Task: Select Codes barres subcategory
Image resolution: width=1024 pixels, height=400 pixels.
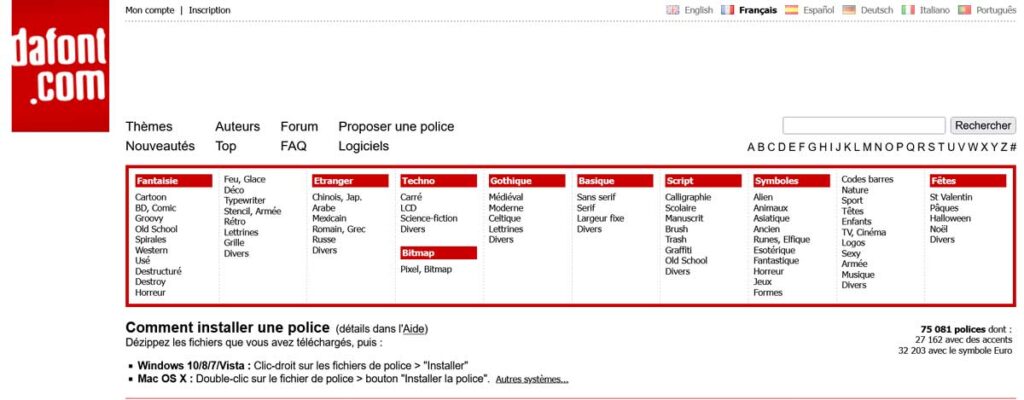Action: pos(867,179)
